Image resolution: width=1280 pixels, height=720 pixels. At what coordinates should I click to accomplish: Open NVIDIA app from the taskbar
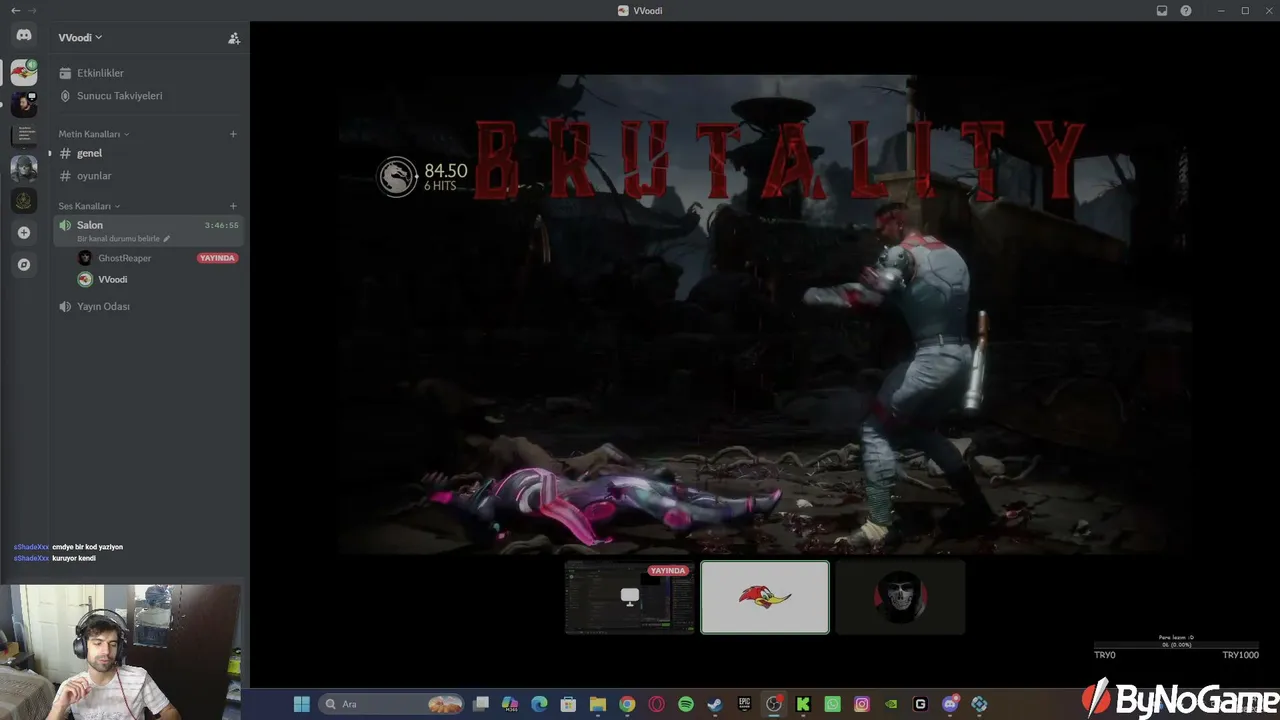click(891, 704)
